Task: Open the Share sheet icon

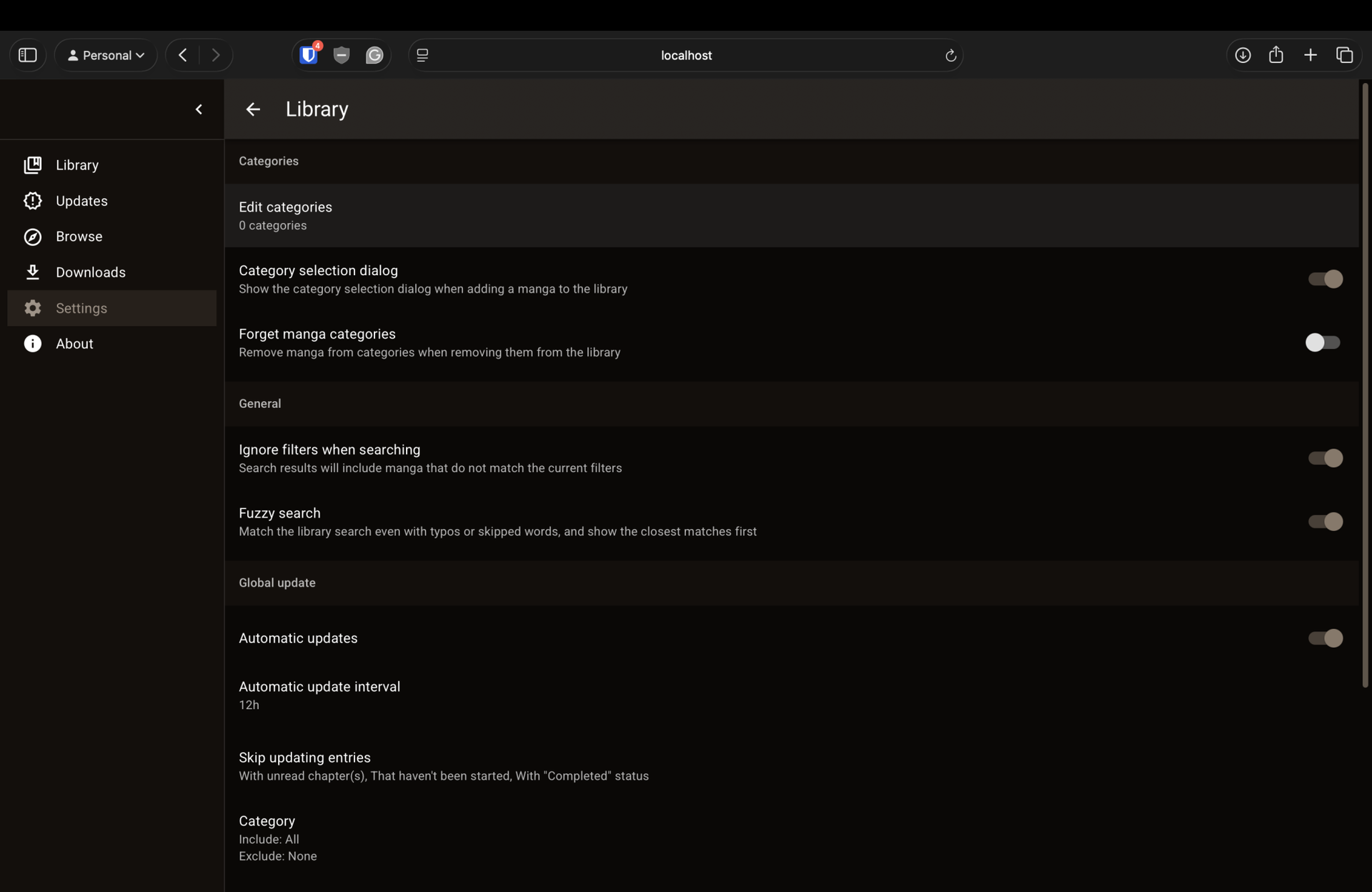Action: [1276, 55]
